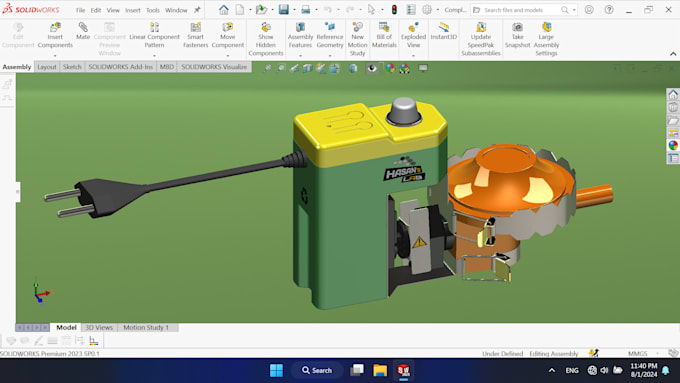The image size is (680, 383).
Task: Expand the Options gear dropdown arrow
Action: tap(438, 10)
